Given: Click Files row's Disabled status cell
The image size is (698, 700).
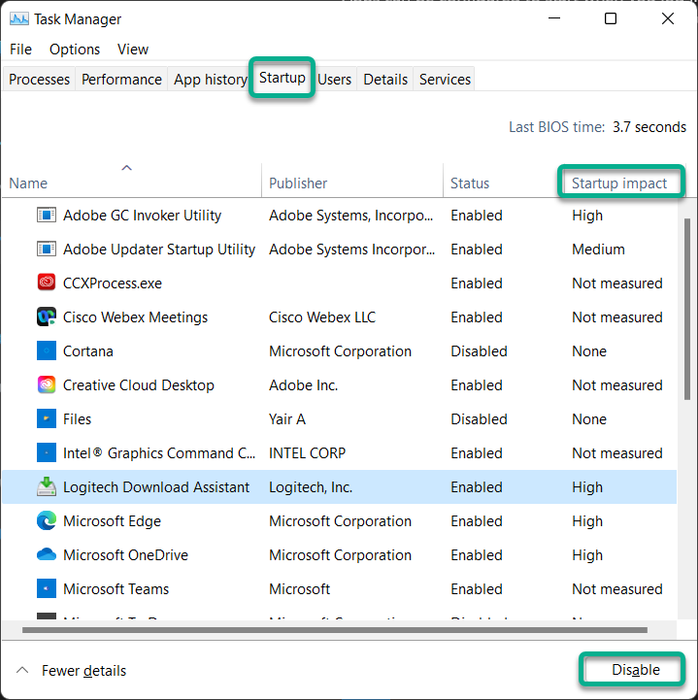Looking at the screenshot, I should tap(479, 419).
